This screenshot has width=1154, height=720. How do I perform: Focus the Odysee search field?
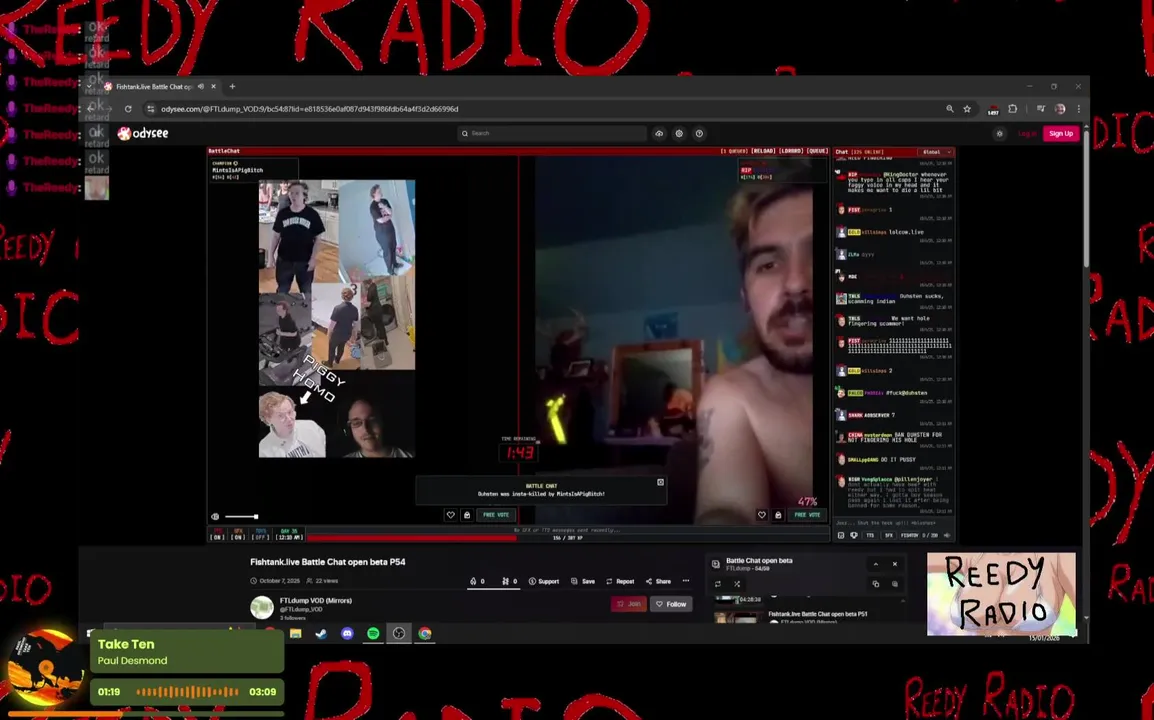[x=552, y=133]
